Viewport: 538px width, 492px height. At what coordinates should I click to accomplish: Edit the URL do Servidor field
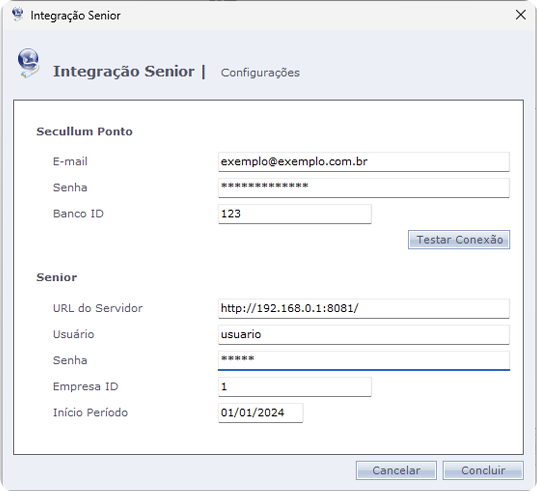(x=364, y=309)
